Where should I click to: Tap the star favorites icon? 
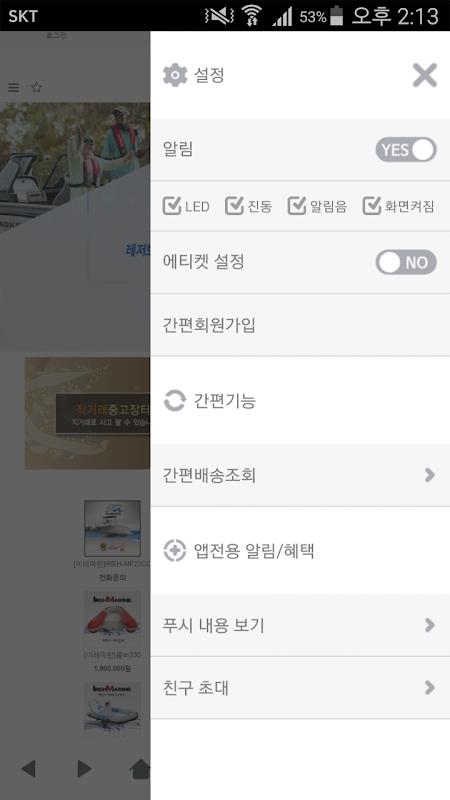pyautogui.click(x=36, y=87)
